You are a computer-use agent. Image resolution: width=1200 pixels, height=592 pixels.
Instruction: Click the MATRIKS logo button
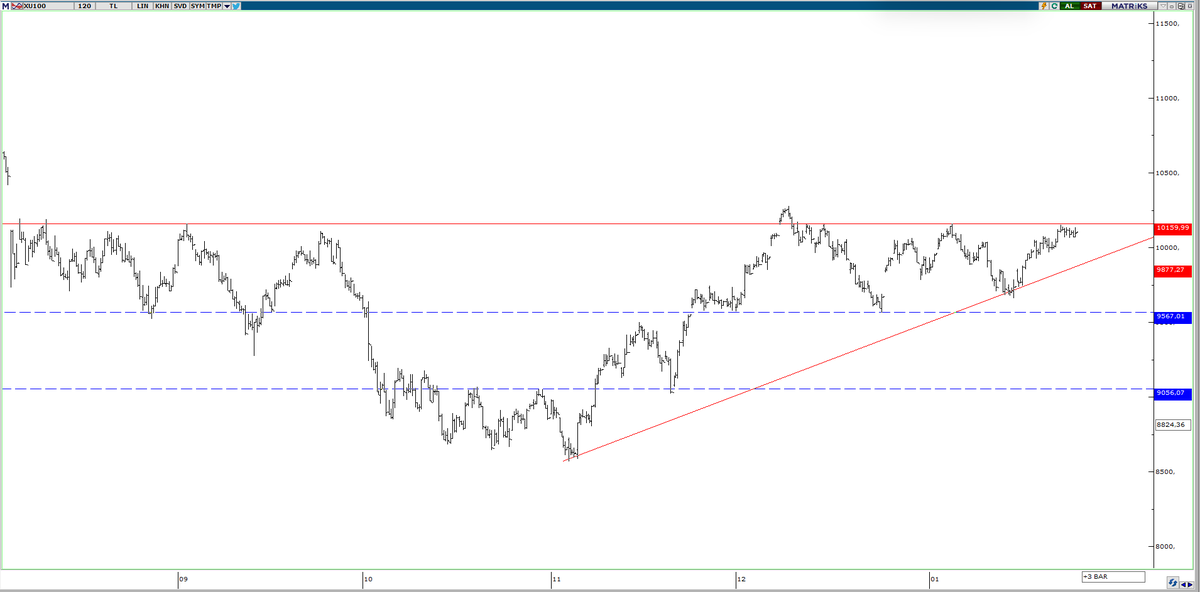pos(1129,6)
